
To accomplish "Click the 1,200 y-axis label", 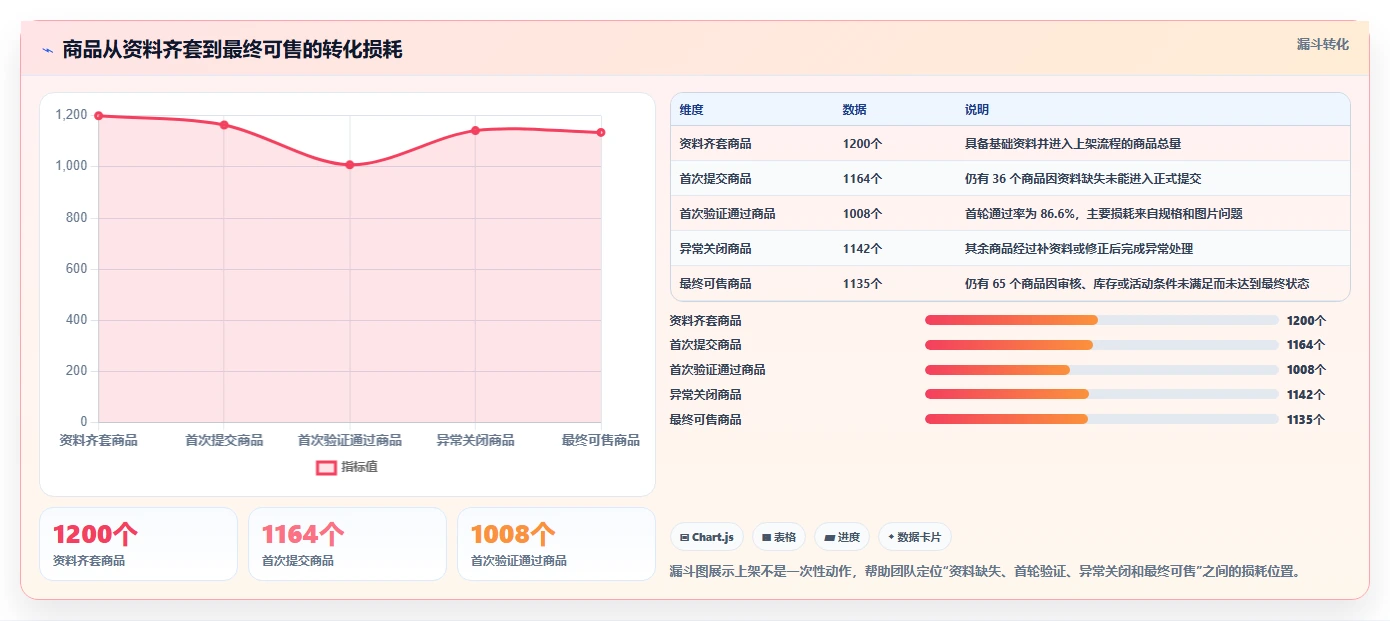I will [x=72, y=115].
